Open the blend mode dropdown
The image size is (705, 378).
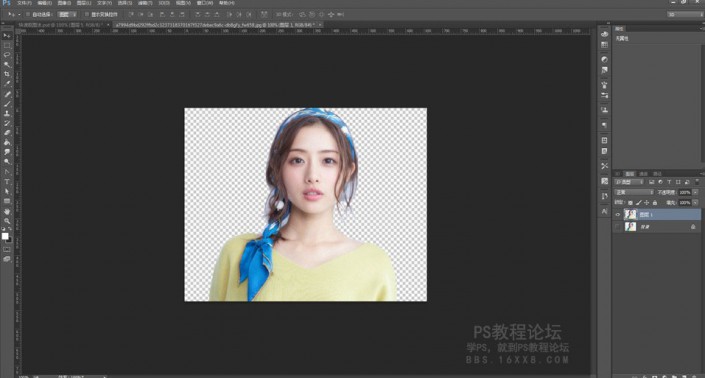(634, 192)
